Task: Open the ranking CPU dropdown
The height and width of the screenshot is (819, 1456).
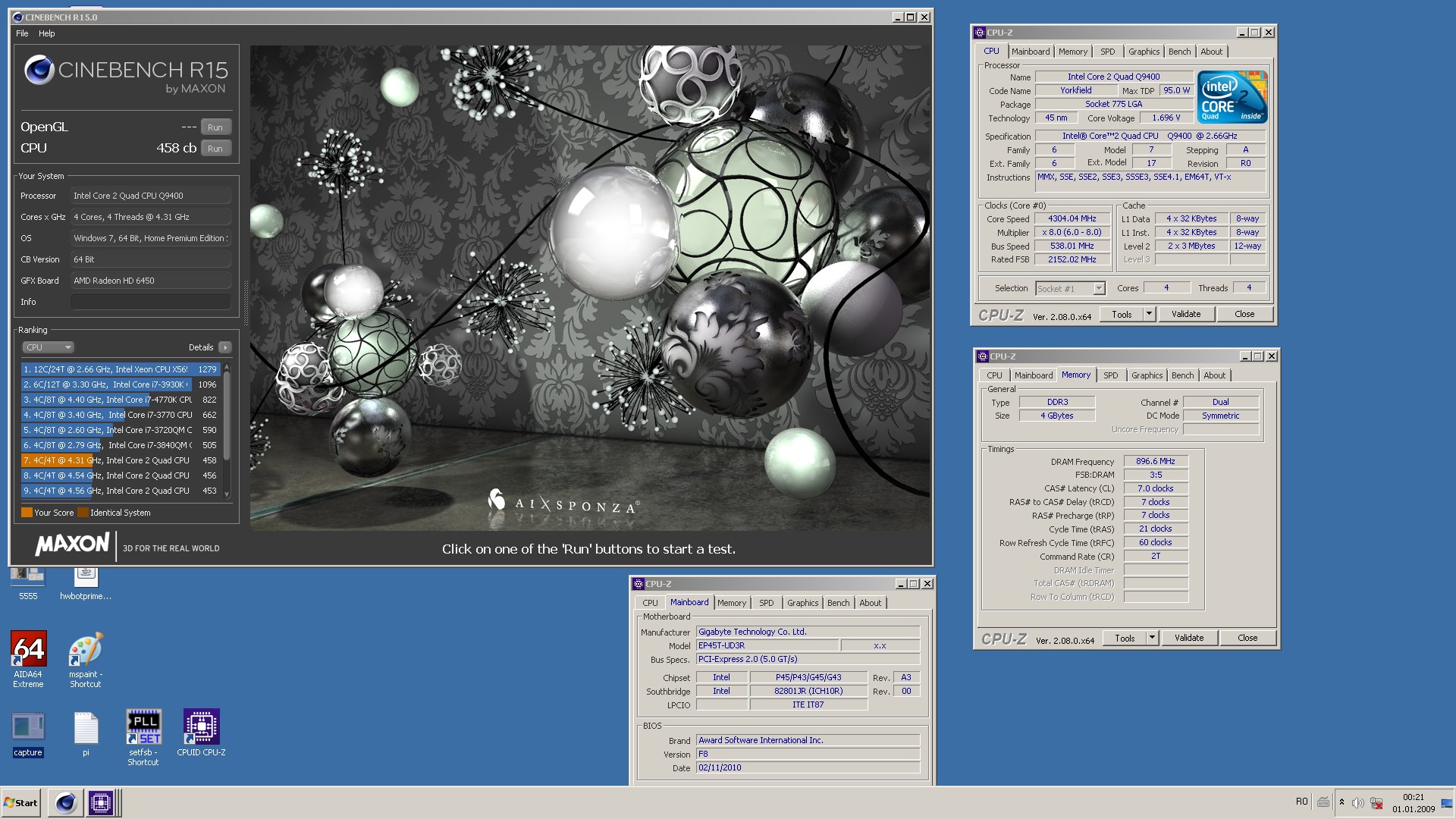Action: pos(48,347)
